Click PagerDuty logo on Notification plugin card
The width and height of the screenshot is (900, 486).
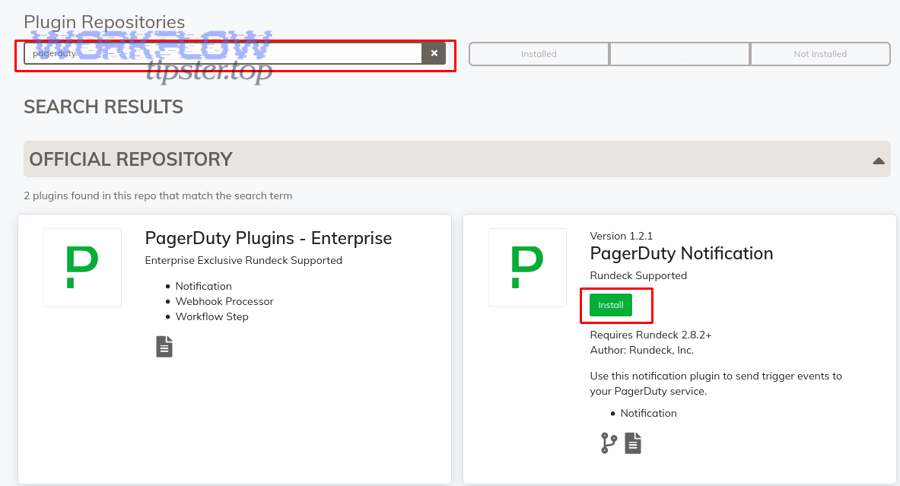click(x=527, y=267)
